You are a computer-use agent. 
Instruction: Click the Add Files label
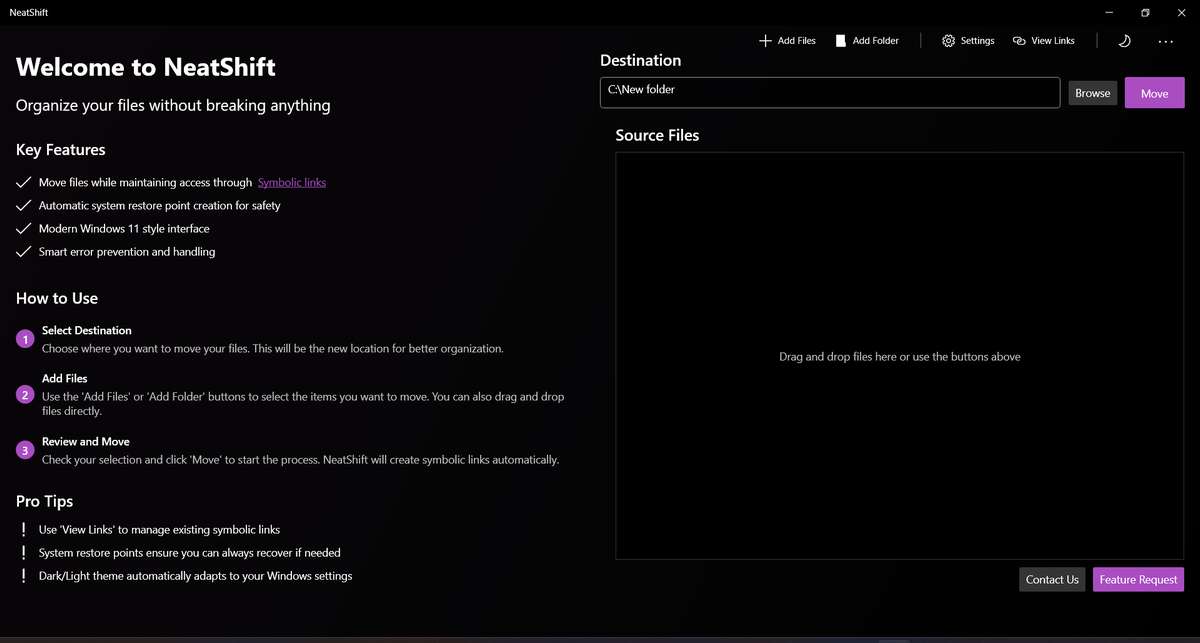[x=797, y=41]
